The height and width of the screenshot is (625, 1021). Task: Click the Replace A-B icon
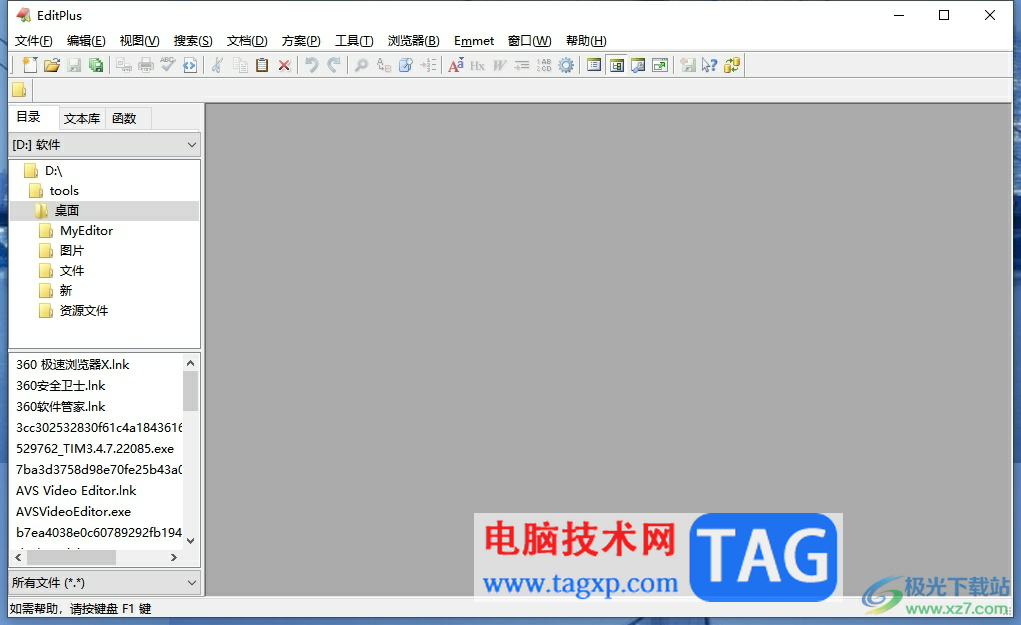[384, 65]
